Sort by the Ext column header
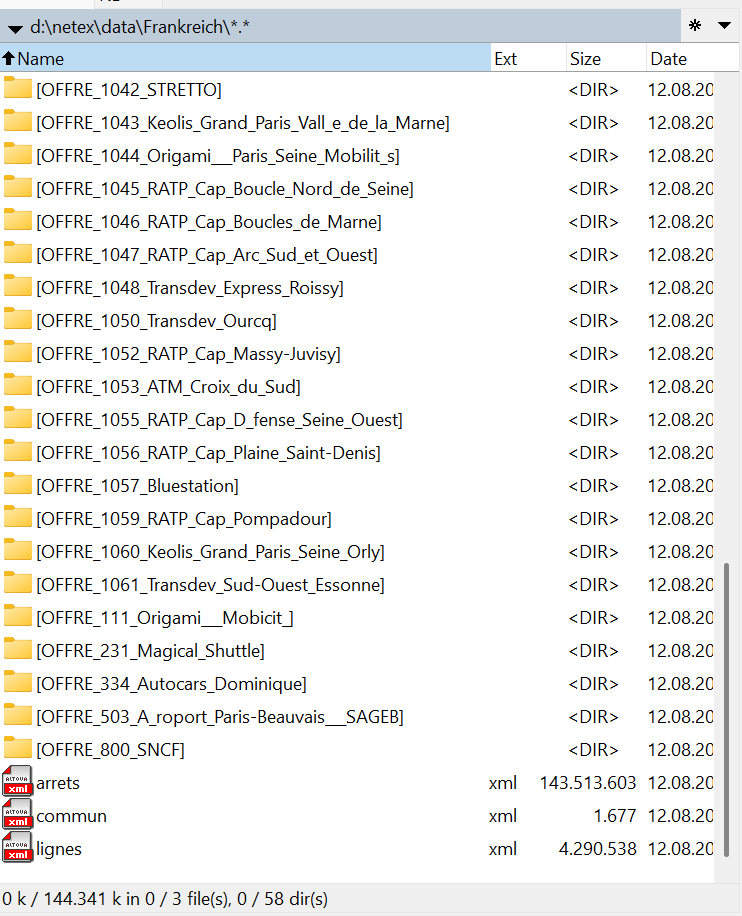 (528, 58)
